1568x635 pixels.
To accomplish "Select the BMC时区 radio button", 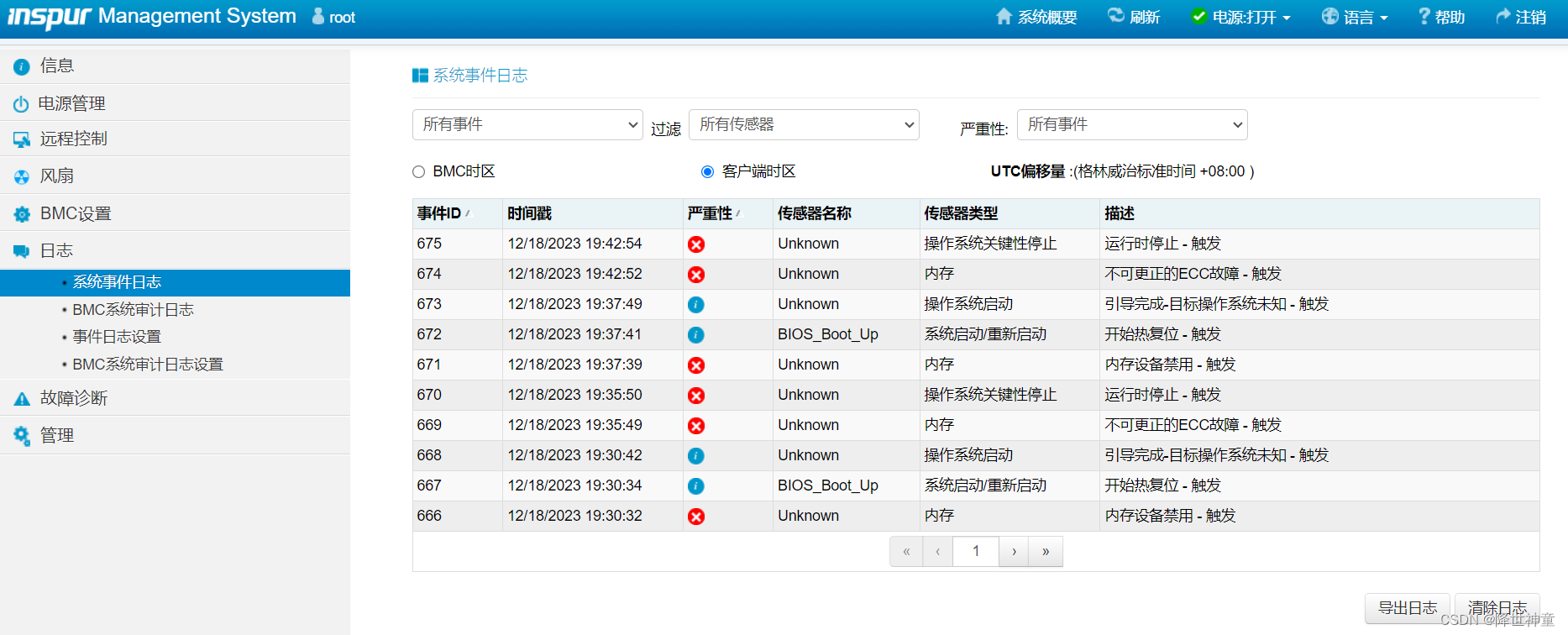I will click(418, 172).
